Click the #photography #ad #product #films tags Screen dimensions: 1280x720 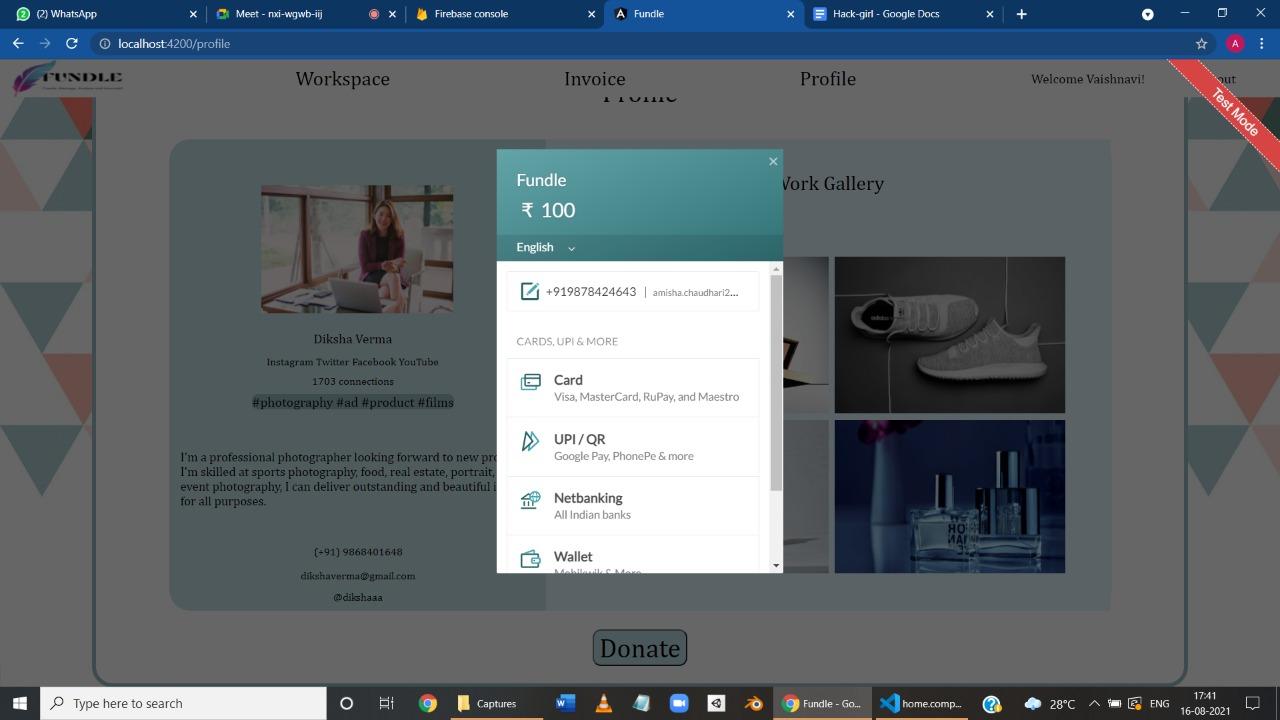point(353,402)
